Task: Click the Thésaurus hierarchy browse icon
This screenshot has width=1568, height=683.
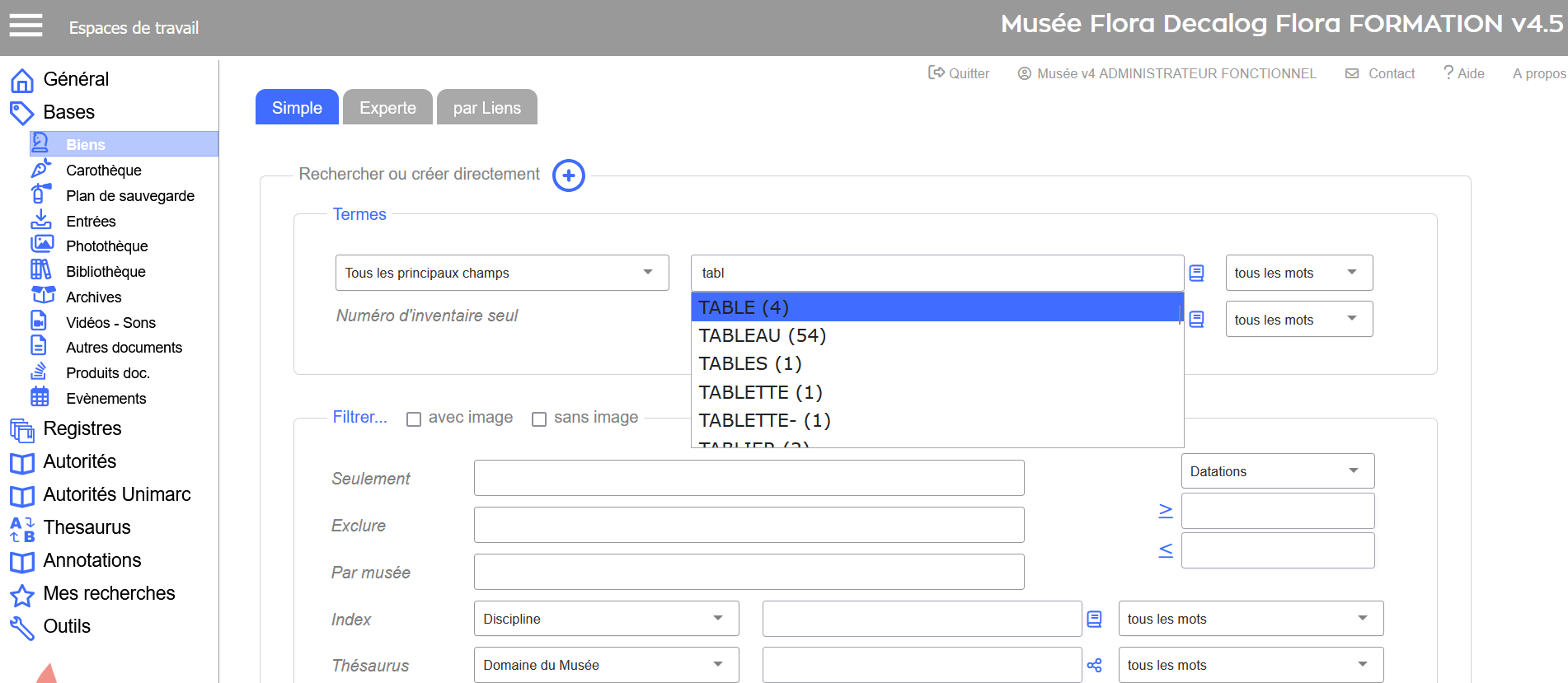Action: 1094,665
